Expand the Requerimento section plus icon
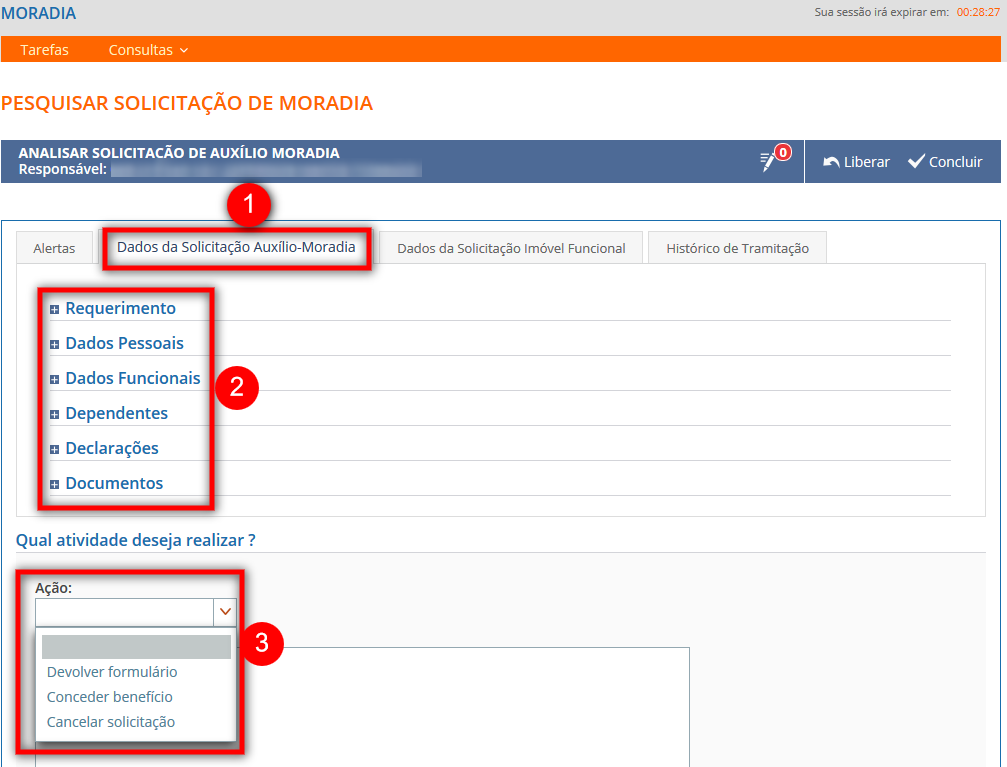Image resolution: width=1007 pixels, height=767 pixels. 55,309
